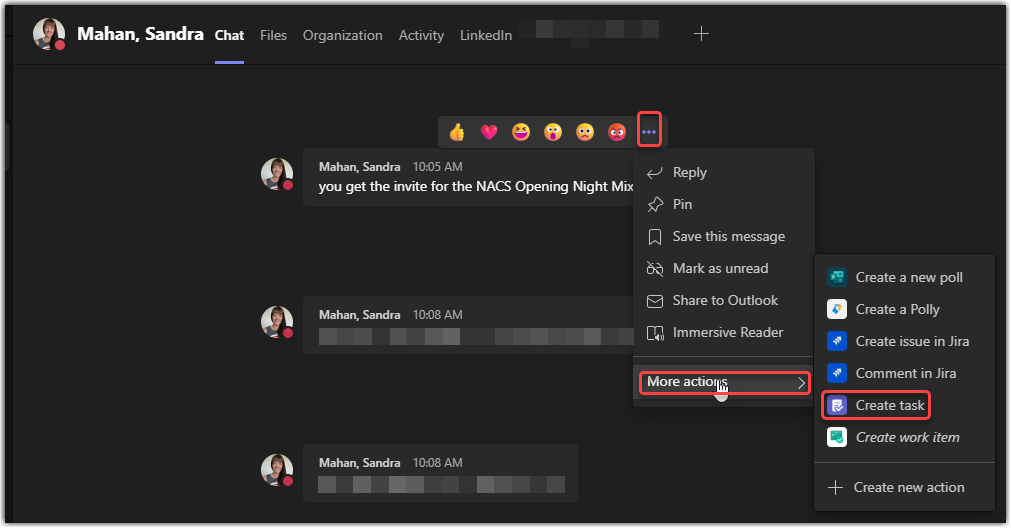
Task: Pin this message
Action: point(682,204)
